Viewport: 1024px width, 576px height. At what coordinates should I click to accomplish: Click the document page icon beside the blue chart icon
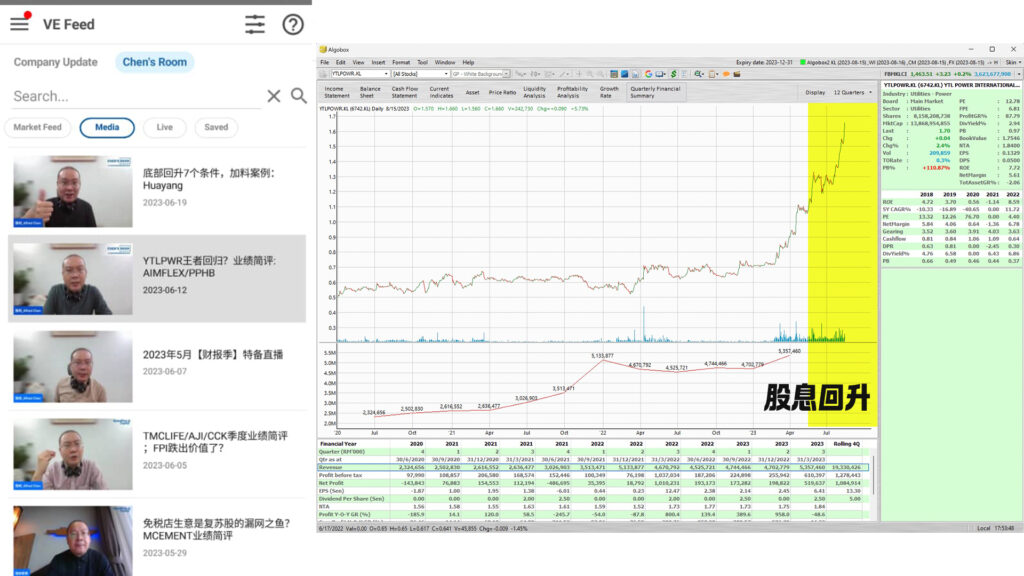[635, 74]
